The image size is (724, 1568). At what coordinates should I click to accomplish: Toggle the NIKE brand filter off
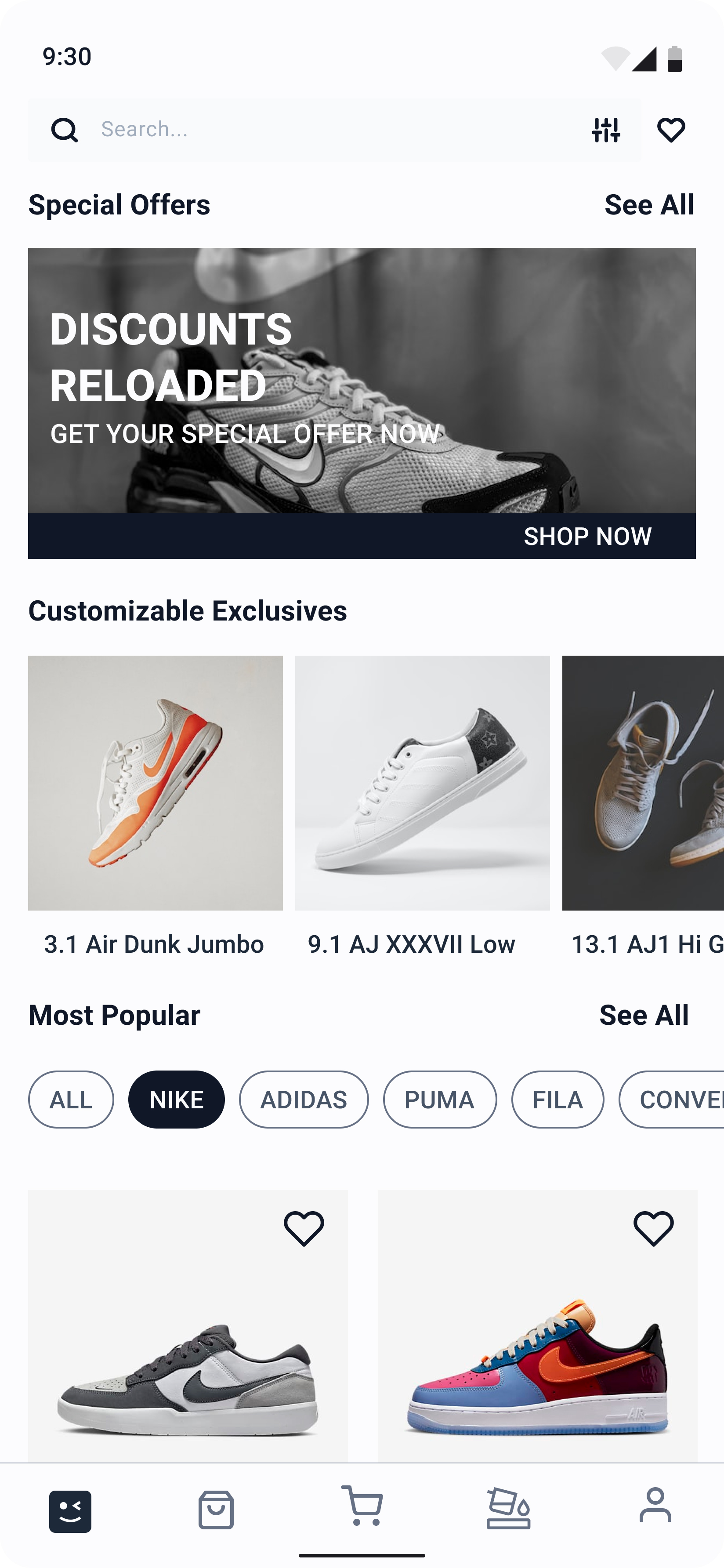[x=177, y=1099]
